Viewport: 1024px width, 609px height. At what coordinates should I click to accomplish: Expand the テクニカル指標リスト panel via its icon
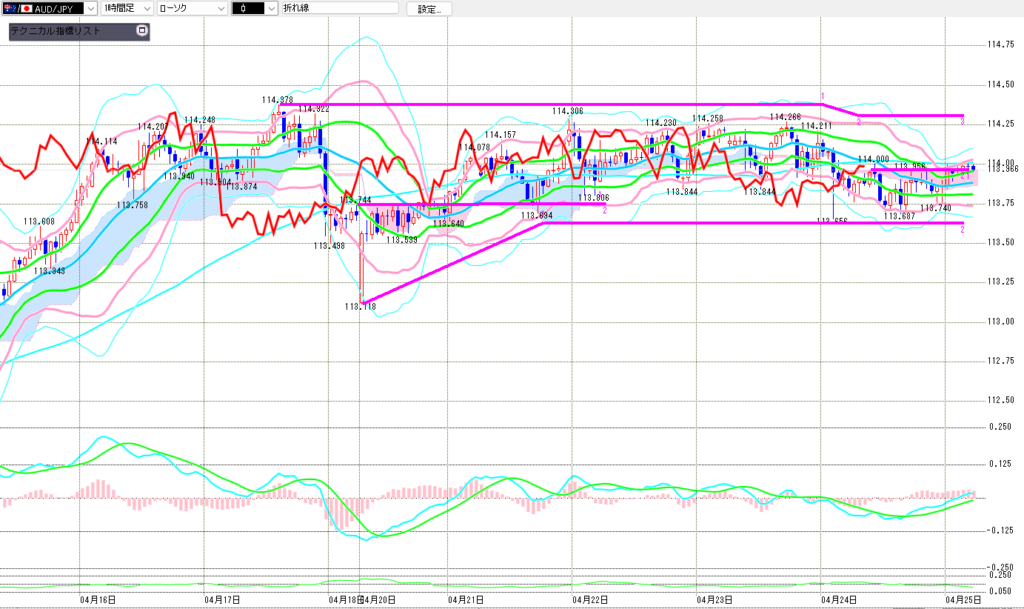[x=141, y=31]
